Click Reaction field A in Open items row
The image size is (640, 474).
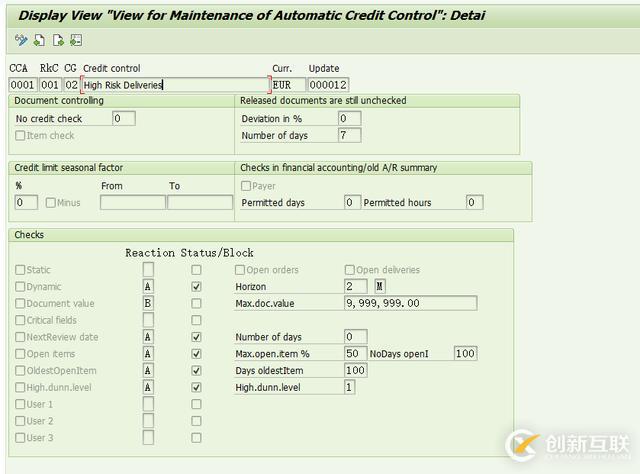coord(149,354)
